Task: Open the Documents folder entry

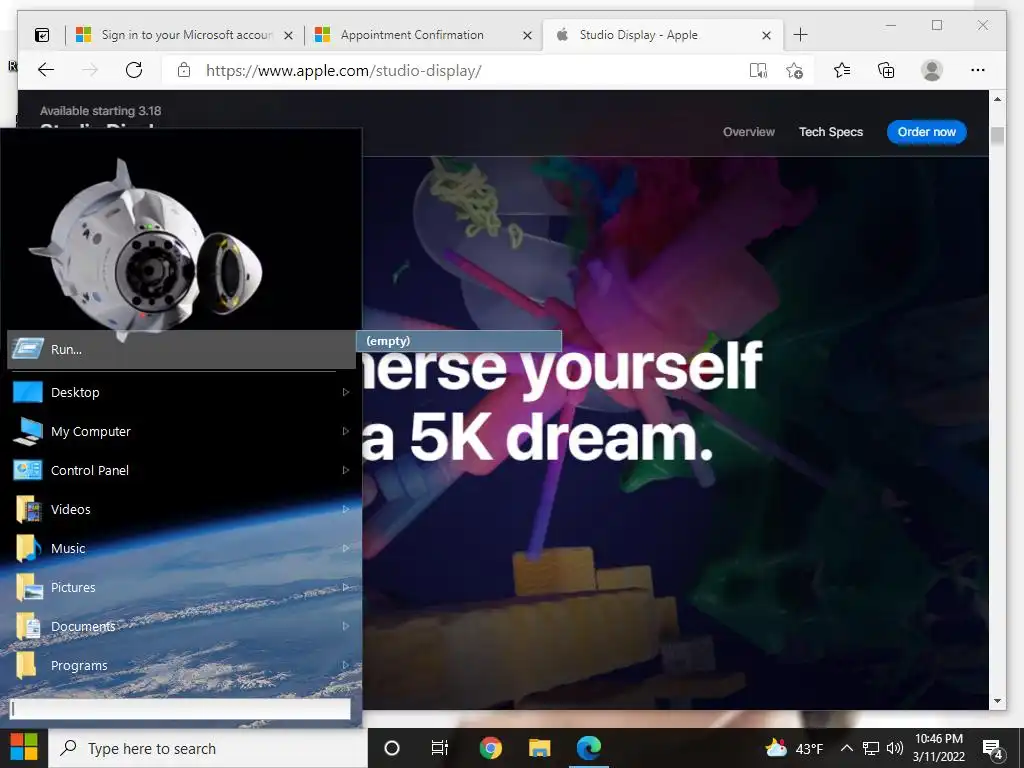Action: (181, 626)
